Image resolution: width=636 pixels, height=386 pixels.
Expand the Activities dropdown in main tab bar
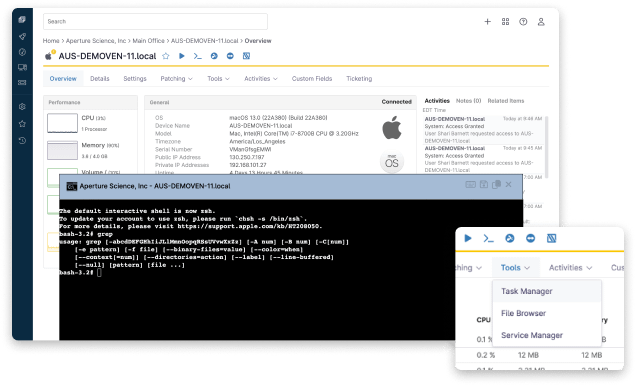pos(261,79)
